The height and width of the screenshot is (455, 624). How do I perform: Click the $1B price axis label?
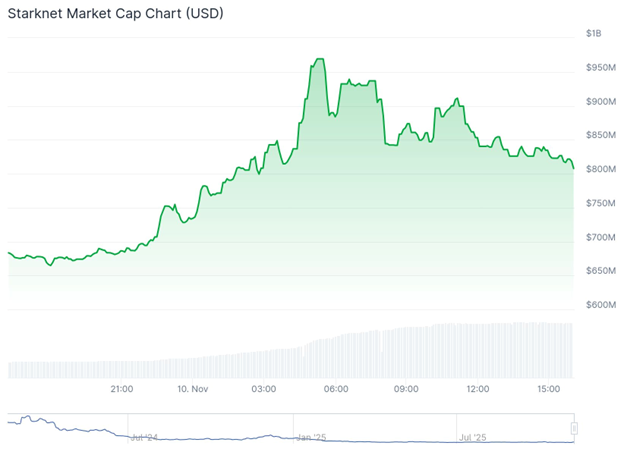click(x=594, y=34)
